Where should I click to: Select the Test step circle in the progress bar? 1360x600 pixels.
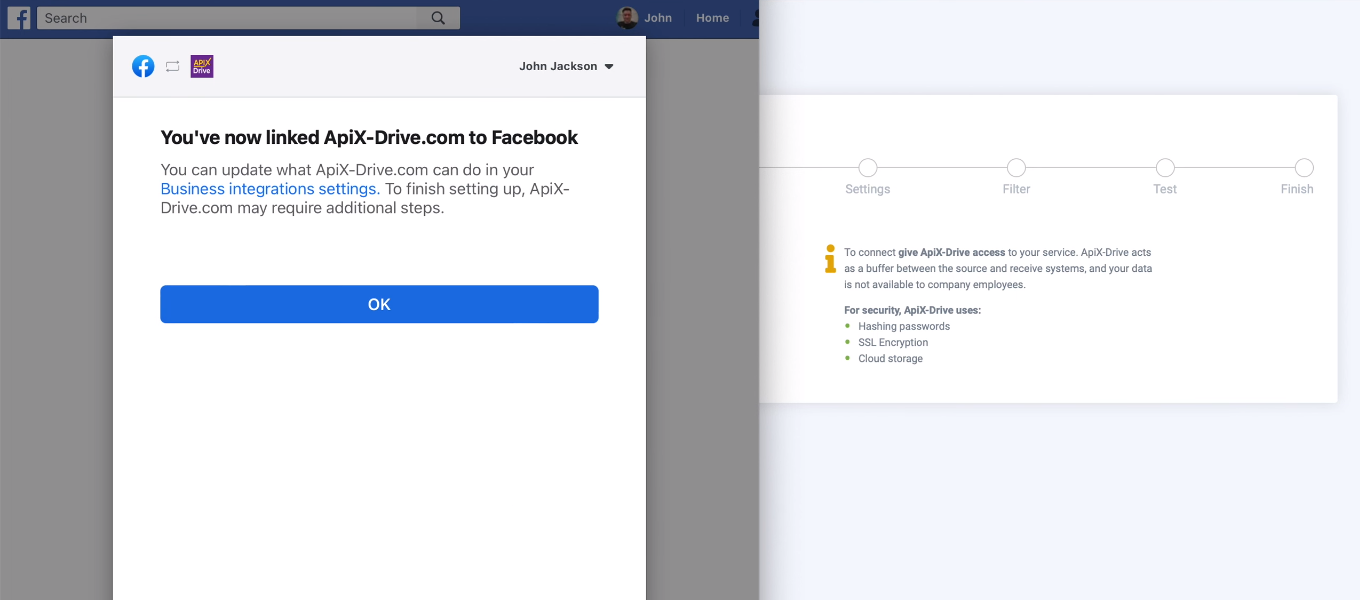(1165, 168)
